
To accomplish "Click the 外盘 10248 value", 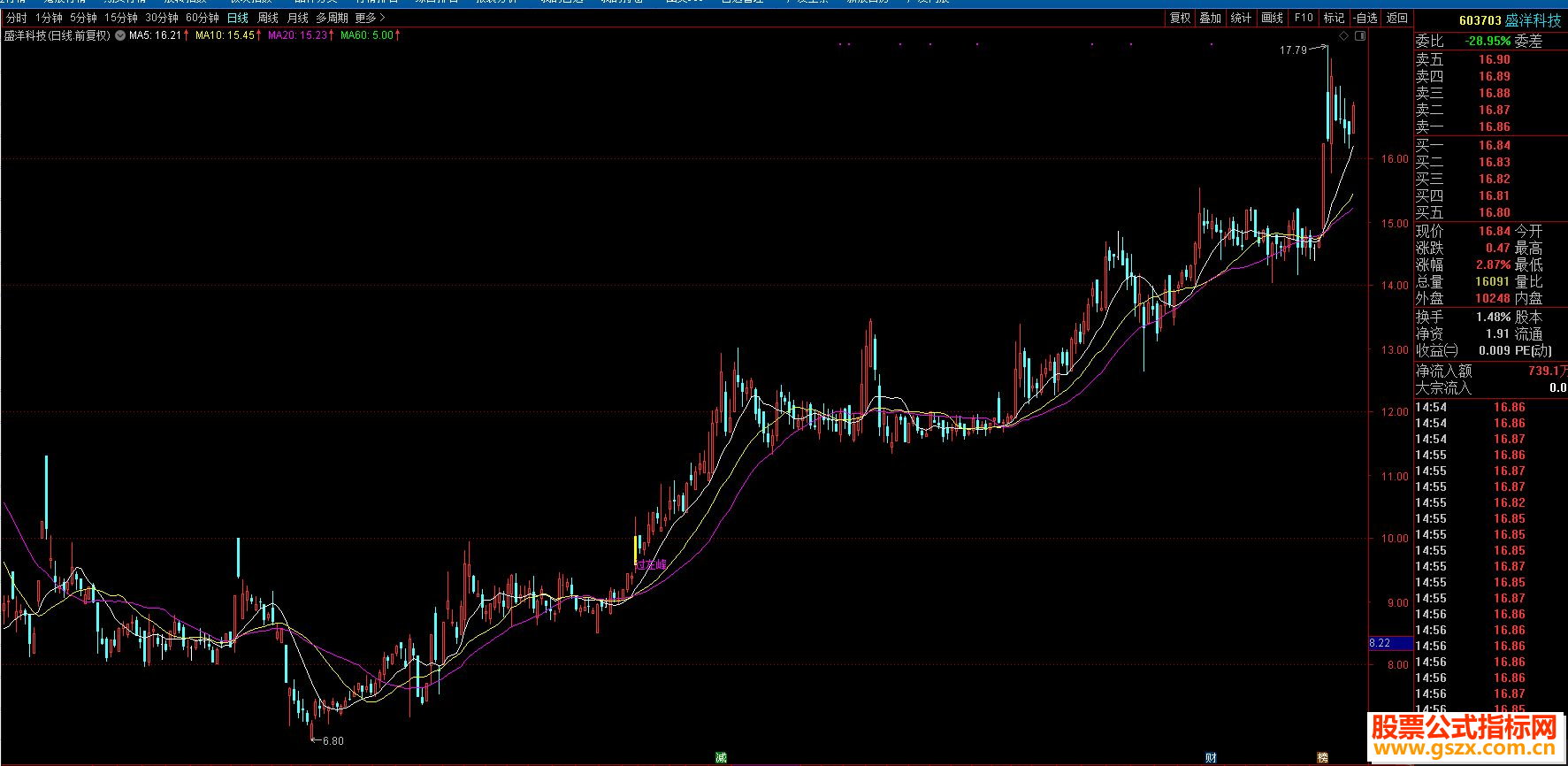I will pyautogui.click(x=1492, y=298).
